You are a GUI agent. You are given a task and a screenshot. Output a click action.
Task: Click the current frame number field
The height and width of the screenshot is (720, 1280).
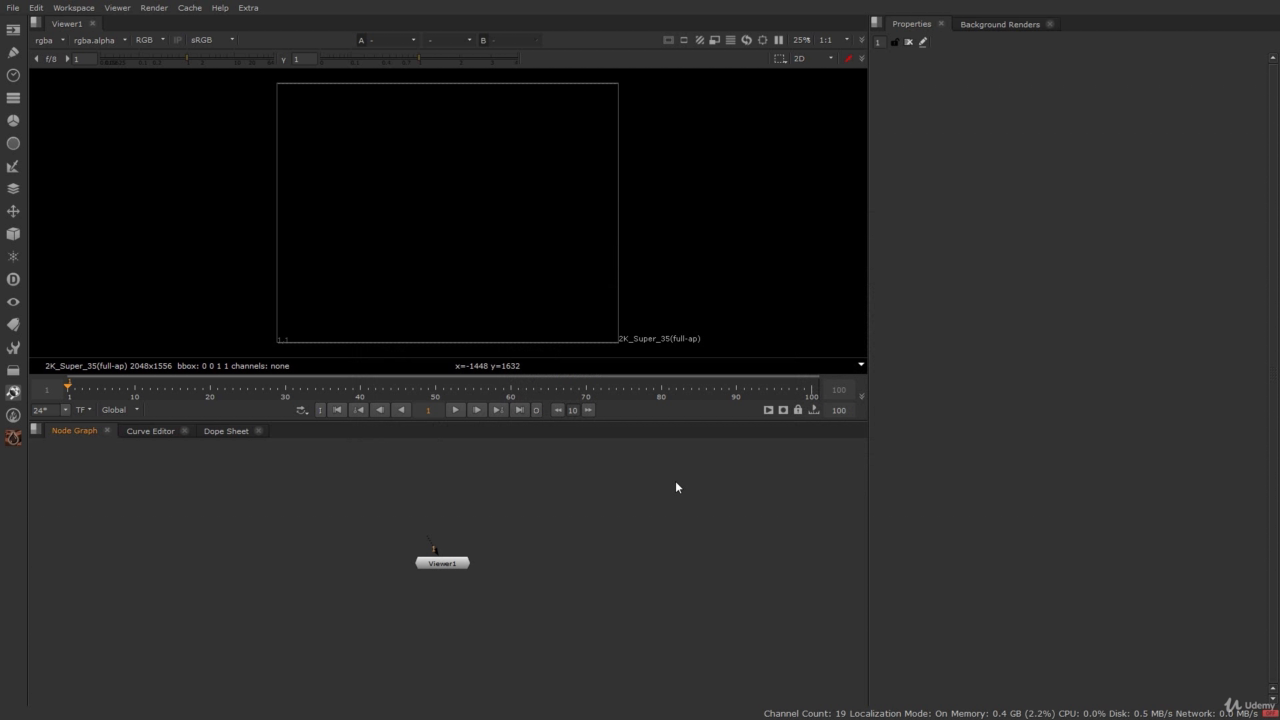coord(428,410)
